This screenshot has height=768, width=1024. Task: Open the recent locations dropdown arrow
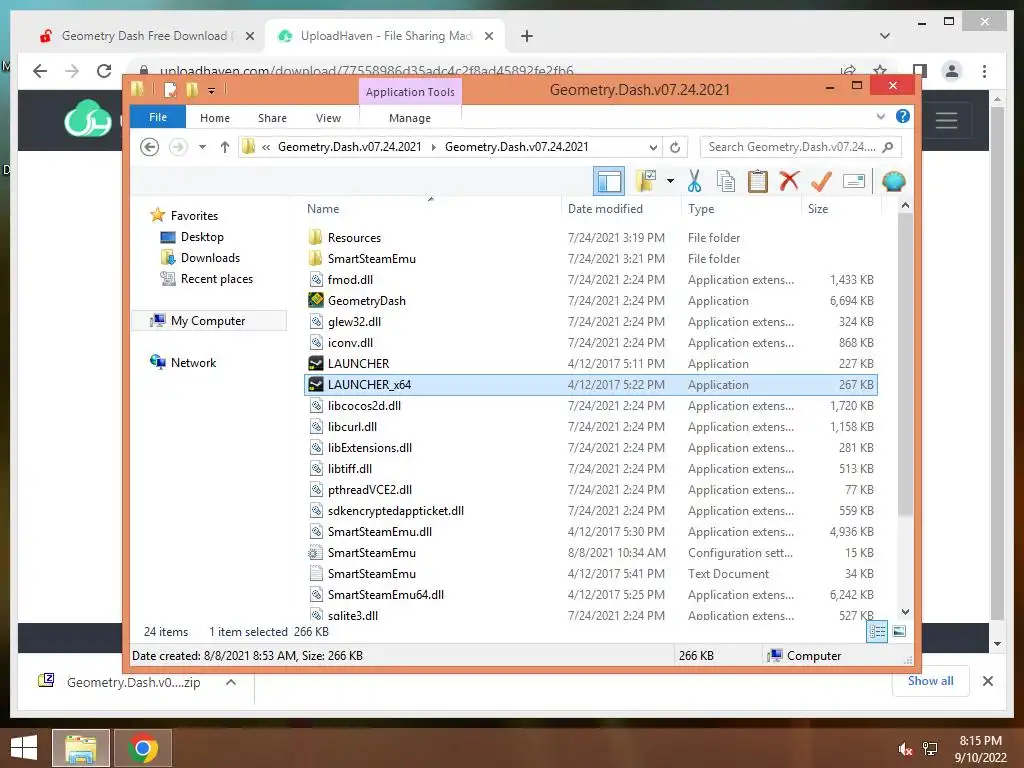point(202,147)
